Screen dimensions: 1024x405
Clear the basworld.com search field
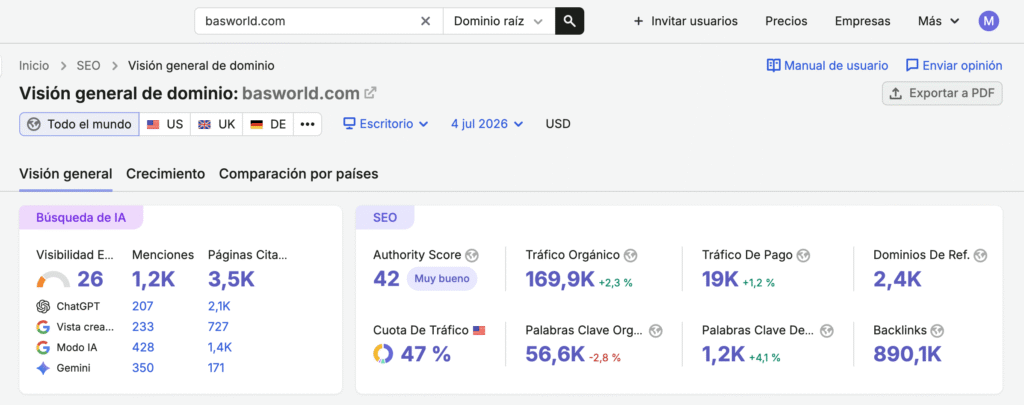425,21
